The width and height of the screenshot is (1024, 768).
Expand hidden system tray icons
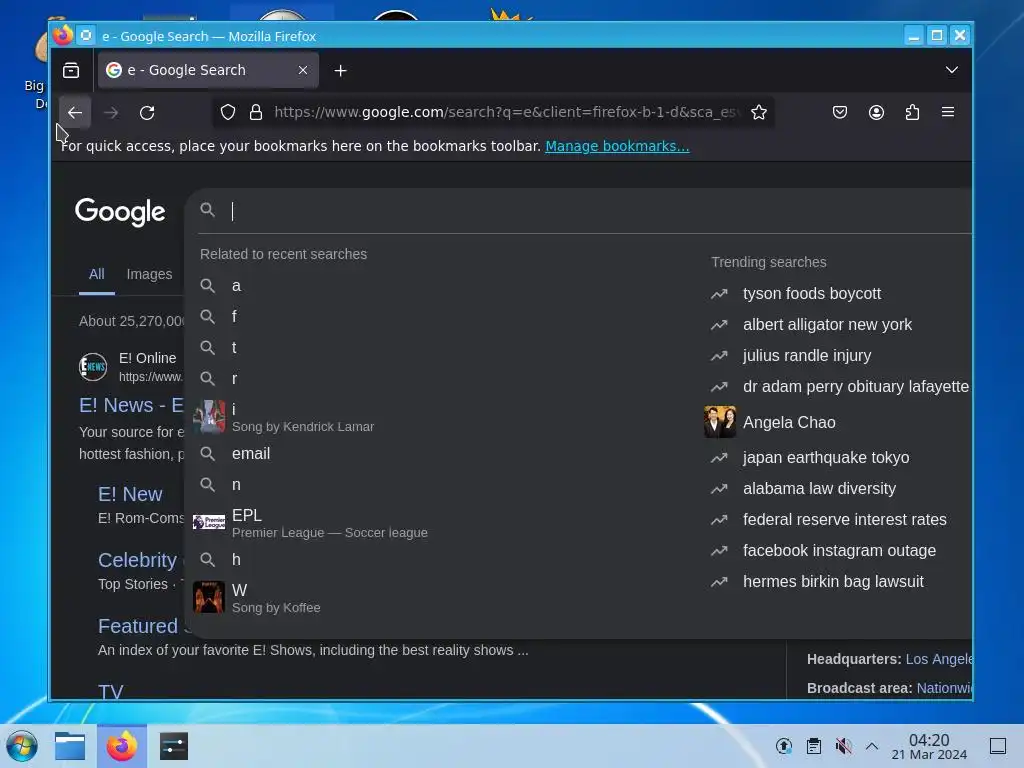[872, 746]
